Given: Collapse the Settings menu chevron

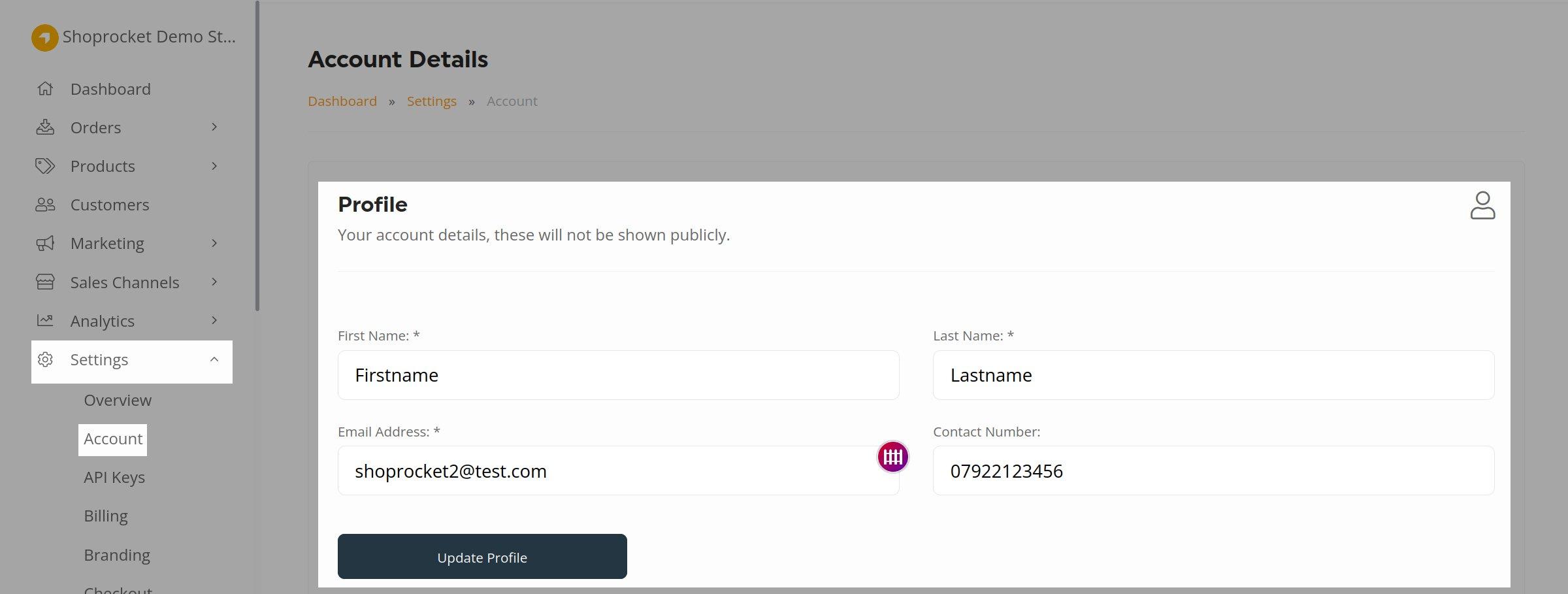Looking at the screenshot, I should coord(214,359).
